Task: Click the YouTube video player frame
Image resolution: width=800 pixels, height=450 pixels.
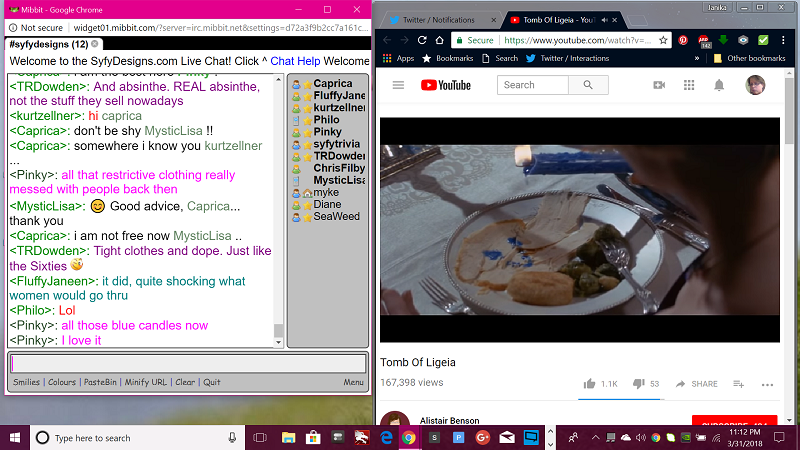Action: click(580, 230)
